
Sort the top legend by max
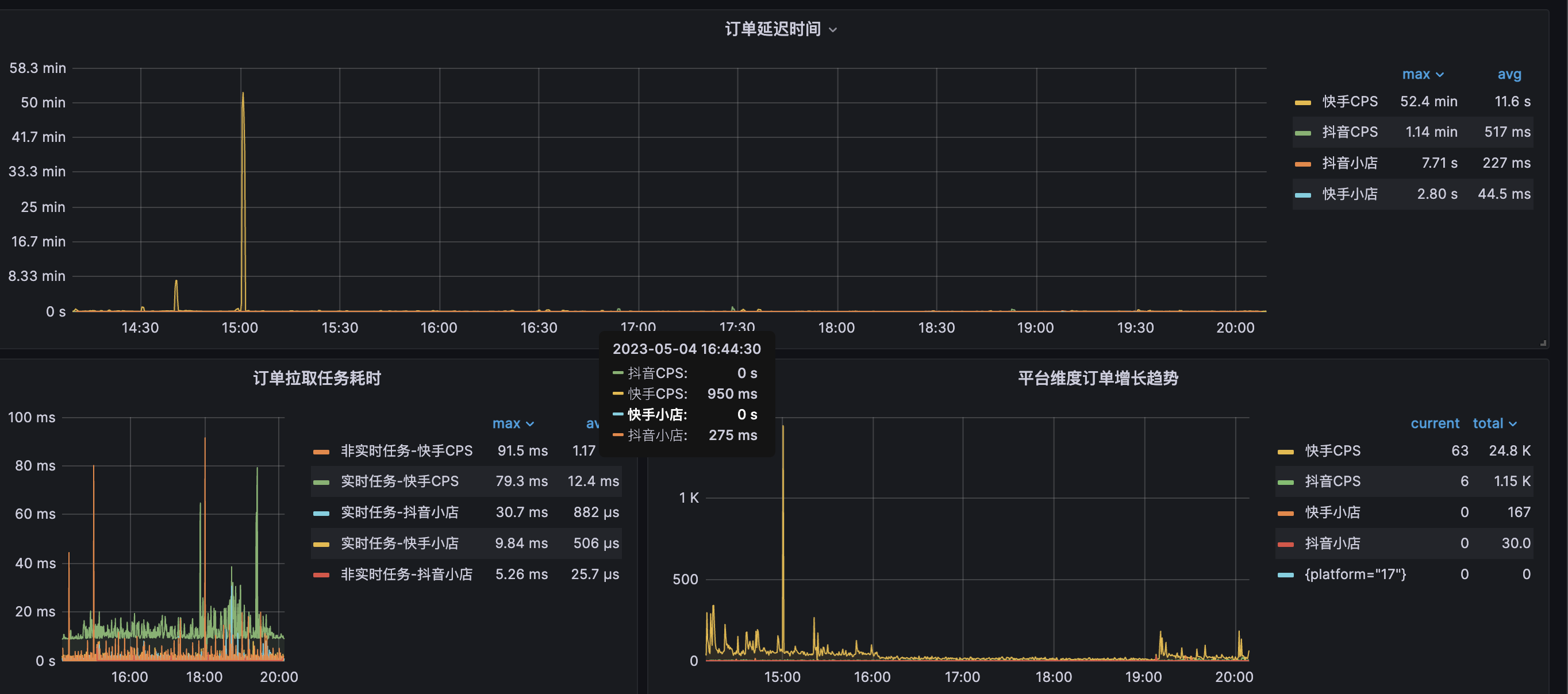pos(1423,74)
